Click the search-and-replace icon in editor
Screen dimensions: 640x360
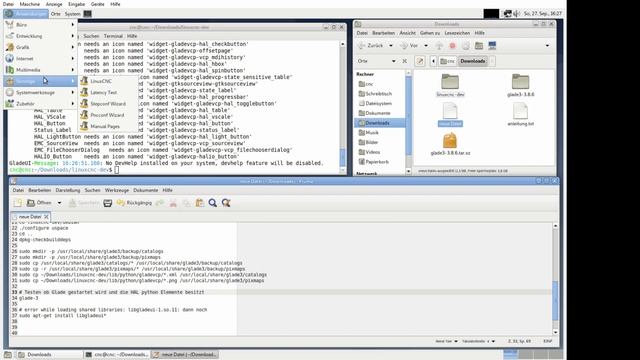pos(226,203)
